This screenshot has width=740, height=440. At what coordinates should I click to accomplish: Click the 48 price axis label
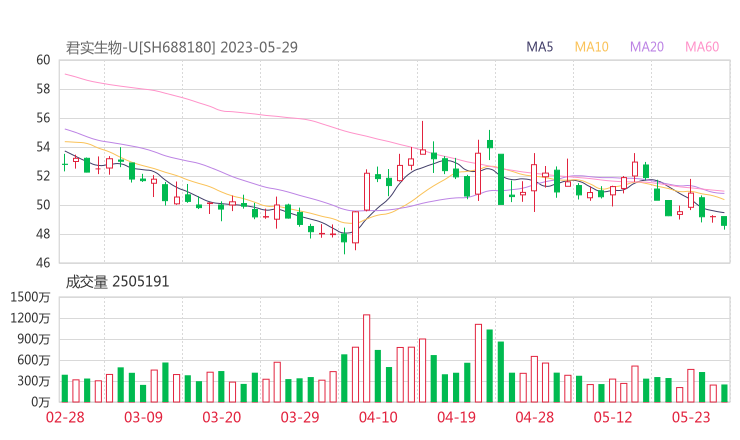point(43,234)
